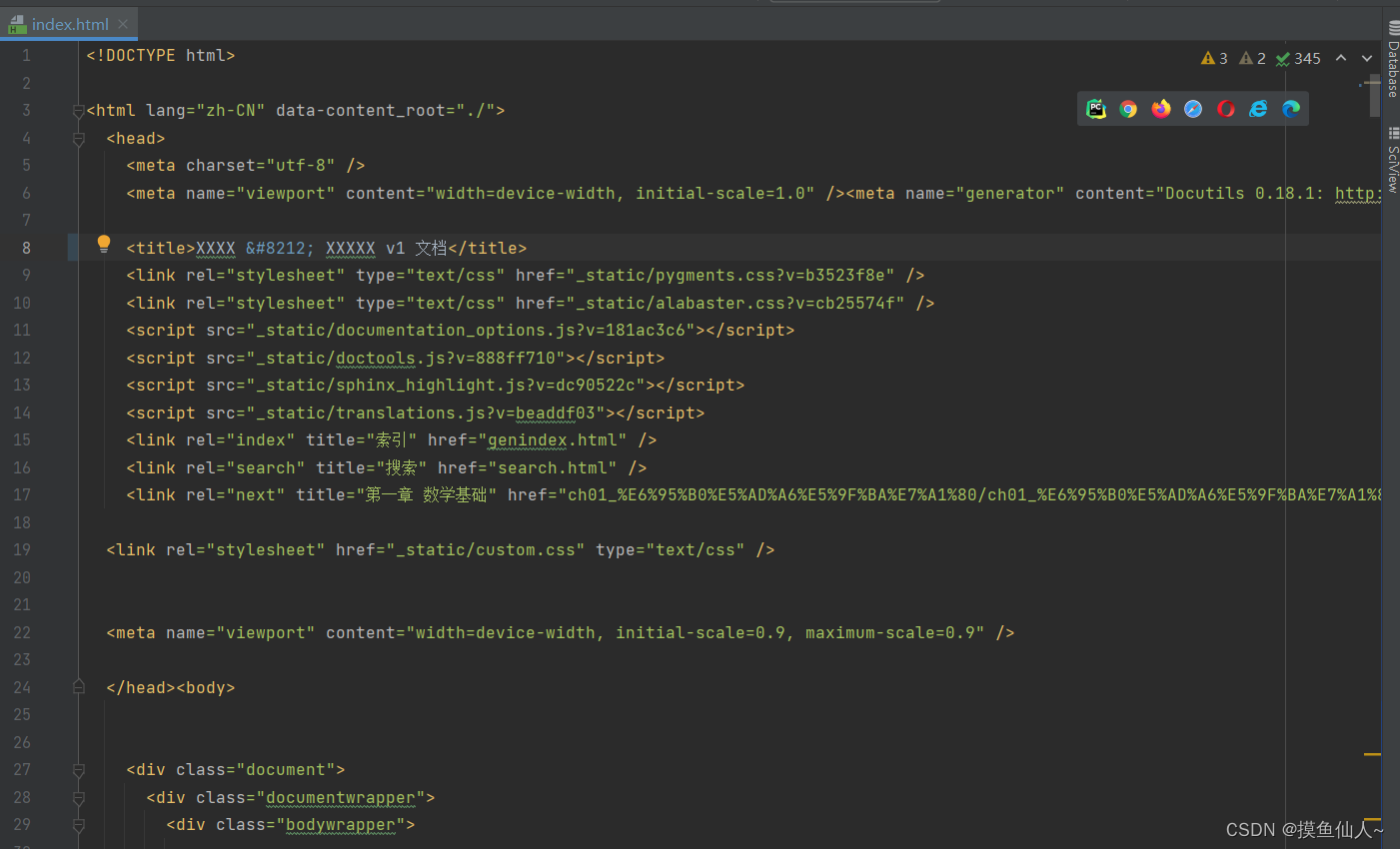Click _static/pygments.css href on line 9
The width and height of the screenshot is (1400, 849).
(x=729, y=275)
